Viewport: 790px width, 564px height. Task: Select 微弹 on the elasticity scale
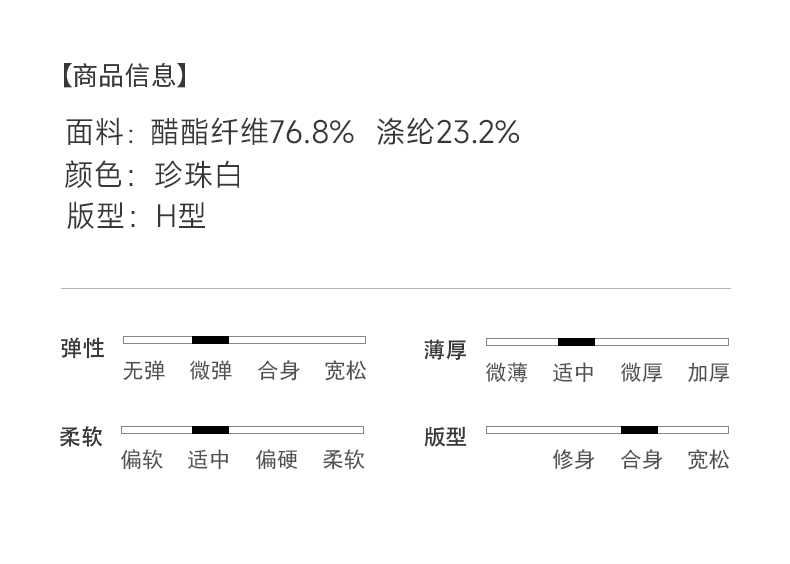point(211,371)
